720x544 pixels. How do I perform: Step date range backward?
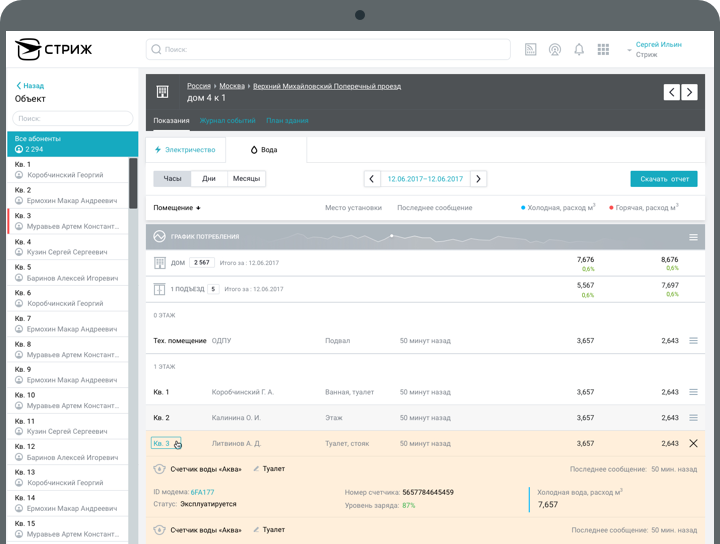[372, 179]
